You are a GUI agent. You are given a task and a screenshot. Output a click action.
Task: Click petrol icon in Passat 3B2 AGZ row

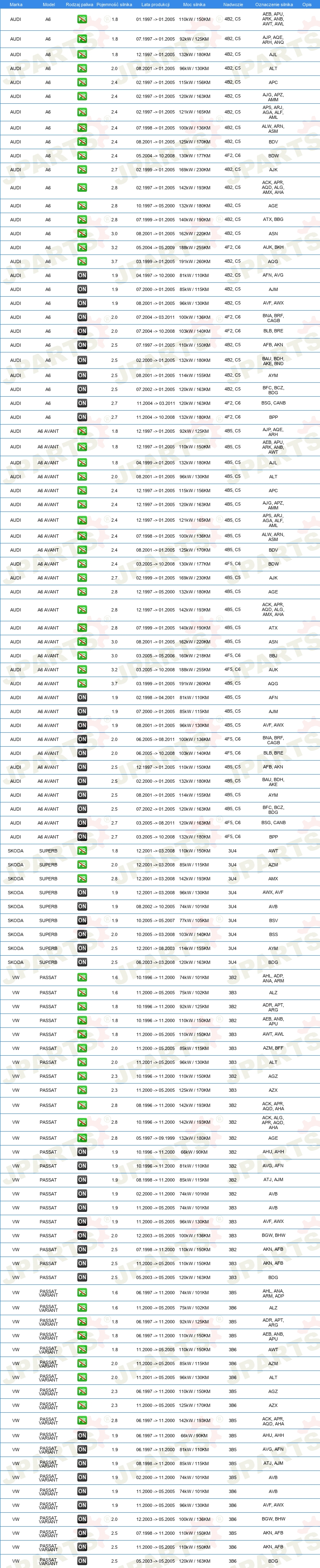tap(82, 1076)
